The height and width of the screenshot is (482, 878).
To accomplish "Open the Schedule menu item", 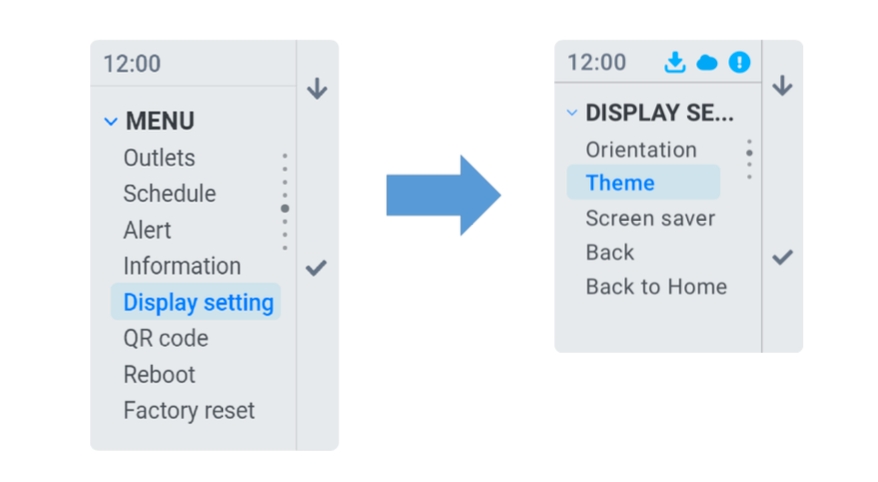I will (x=169, y=194).
